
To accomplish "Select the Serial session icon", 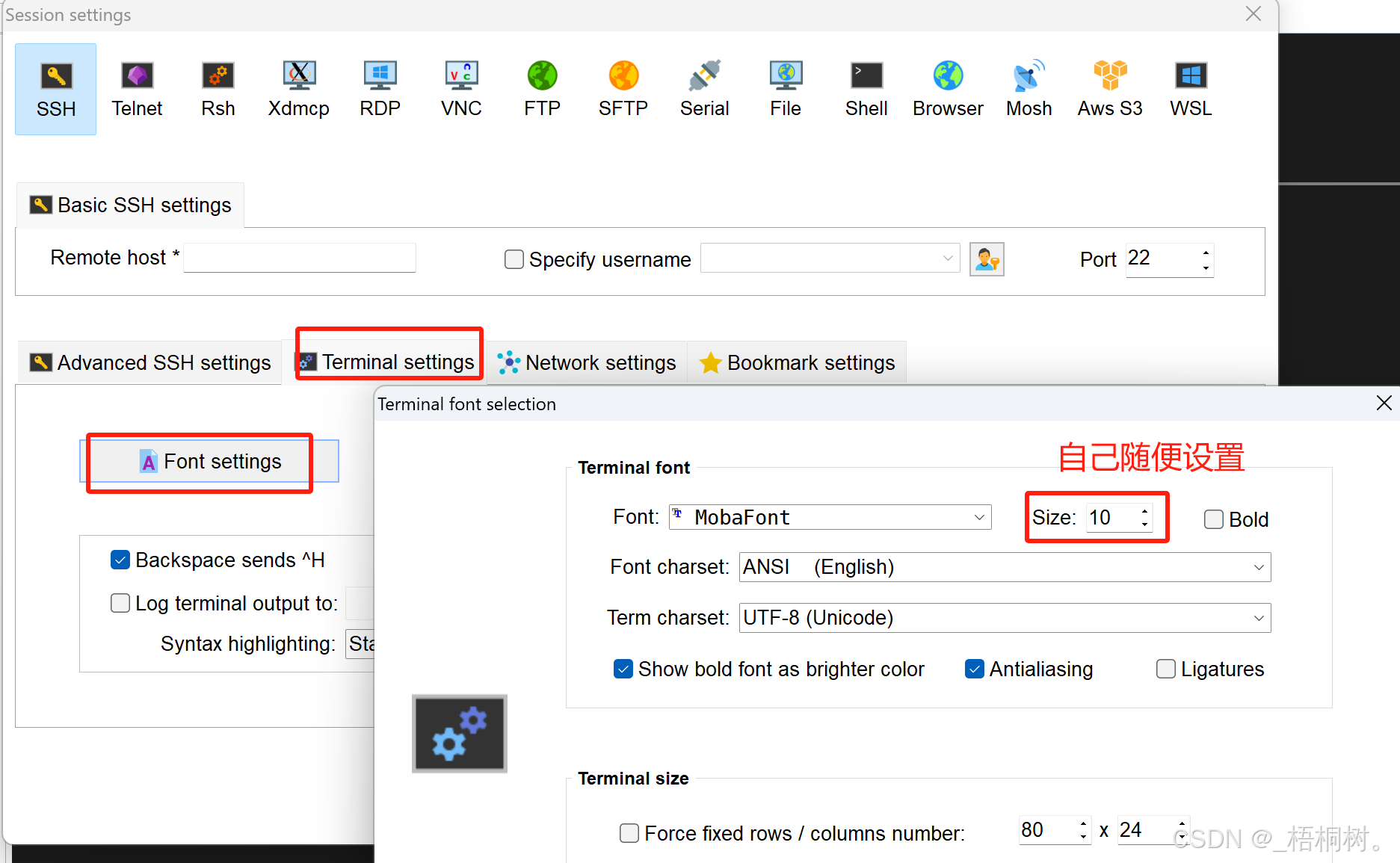I will tap(704, 89).
